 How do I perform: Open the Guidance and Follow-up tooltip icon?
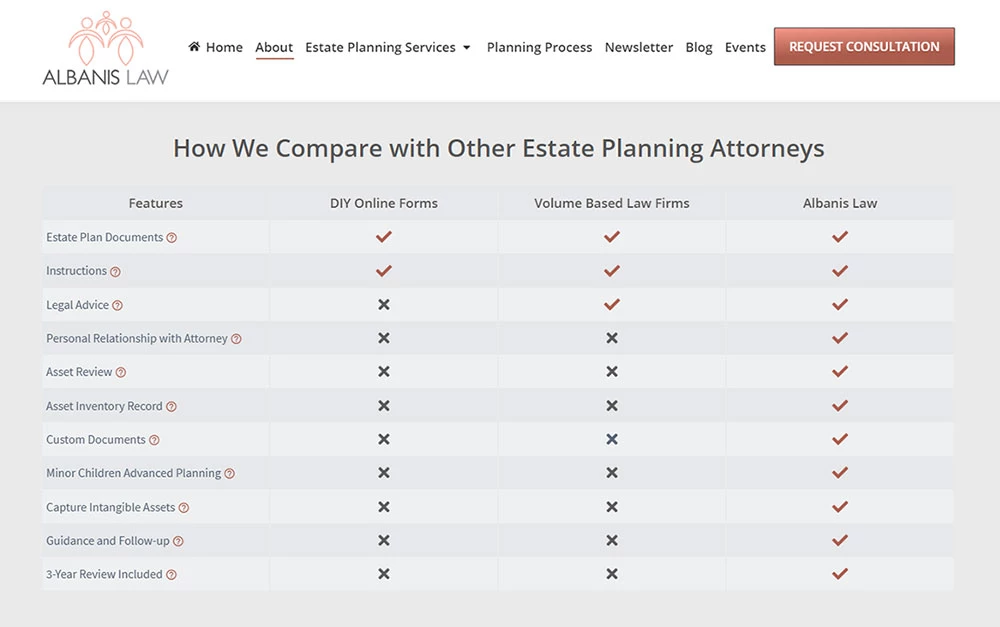pyautogui.click(x=178, y=541)
